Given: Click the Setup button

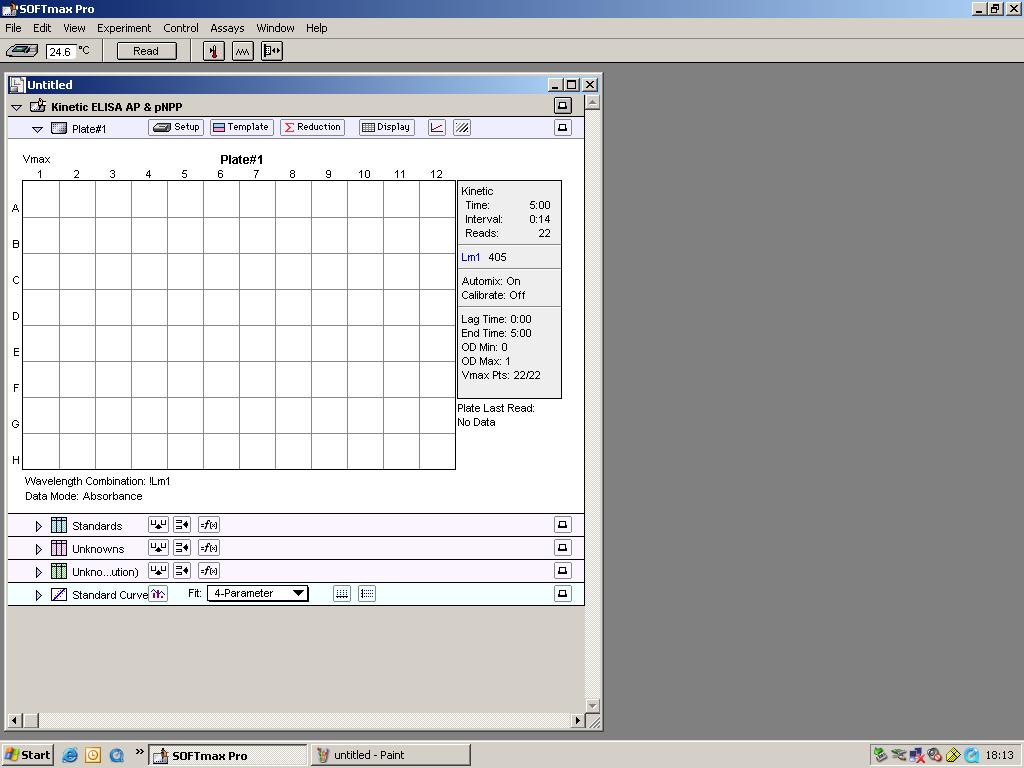Looking at the screenshot, I should 176,127.
